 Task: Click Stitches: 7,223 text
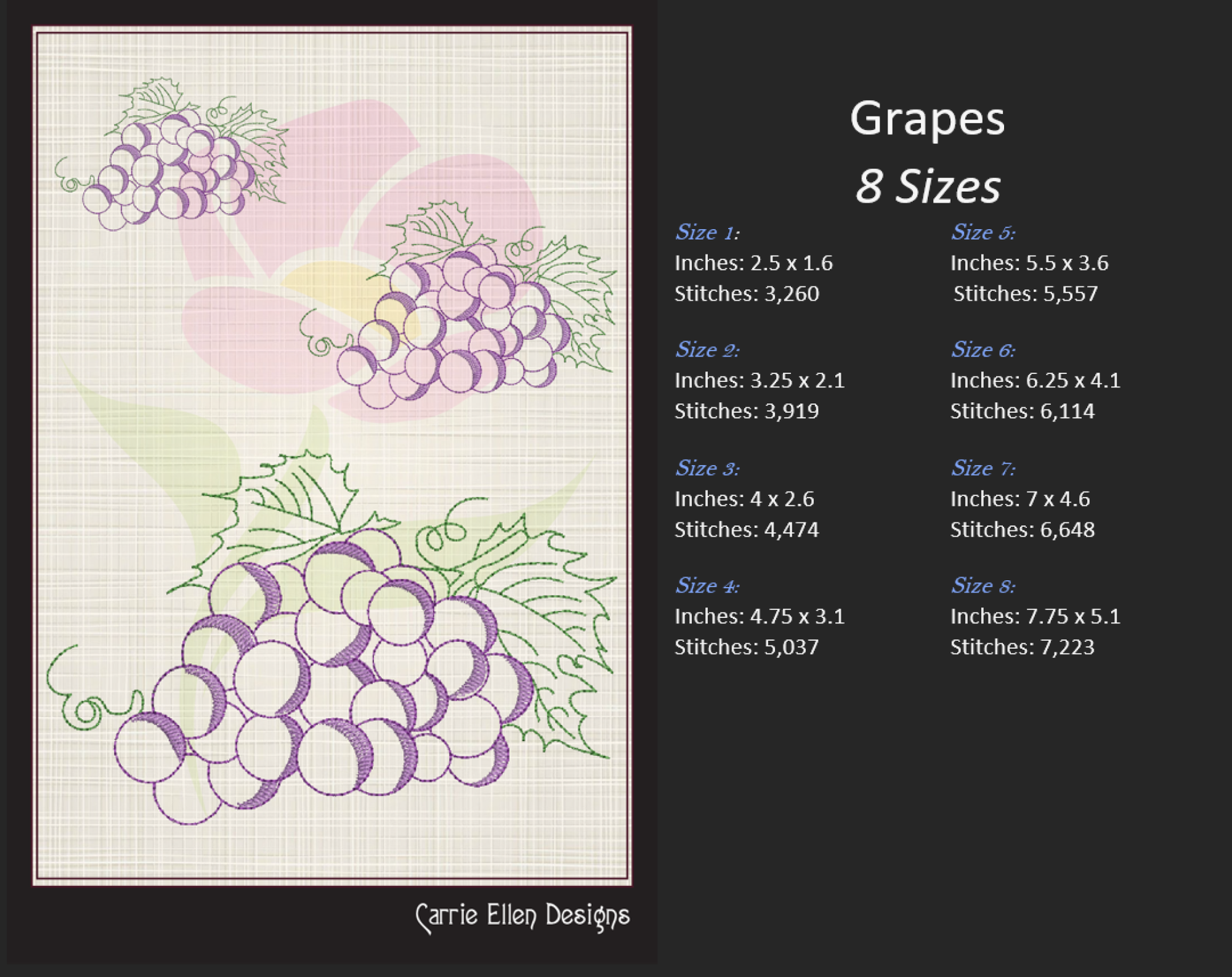1022,647
